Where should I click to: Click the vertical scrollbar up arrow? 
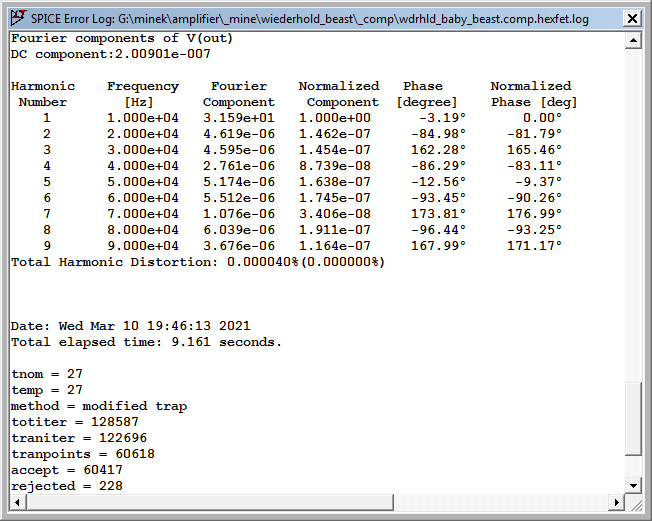coord(633,40)
